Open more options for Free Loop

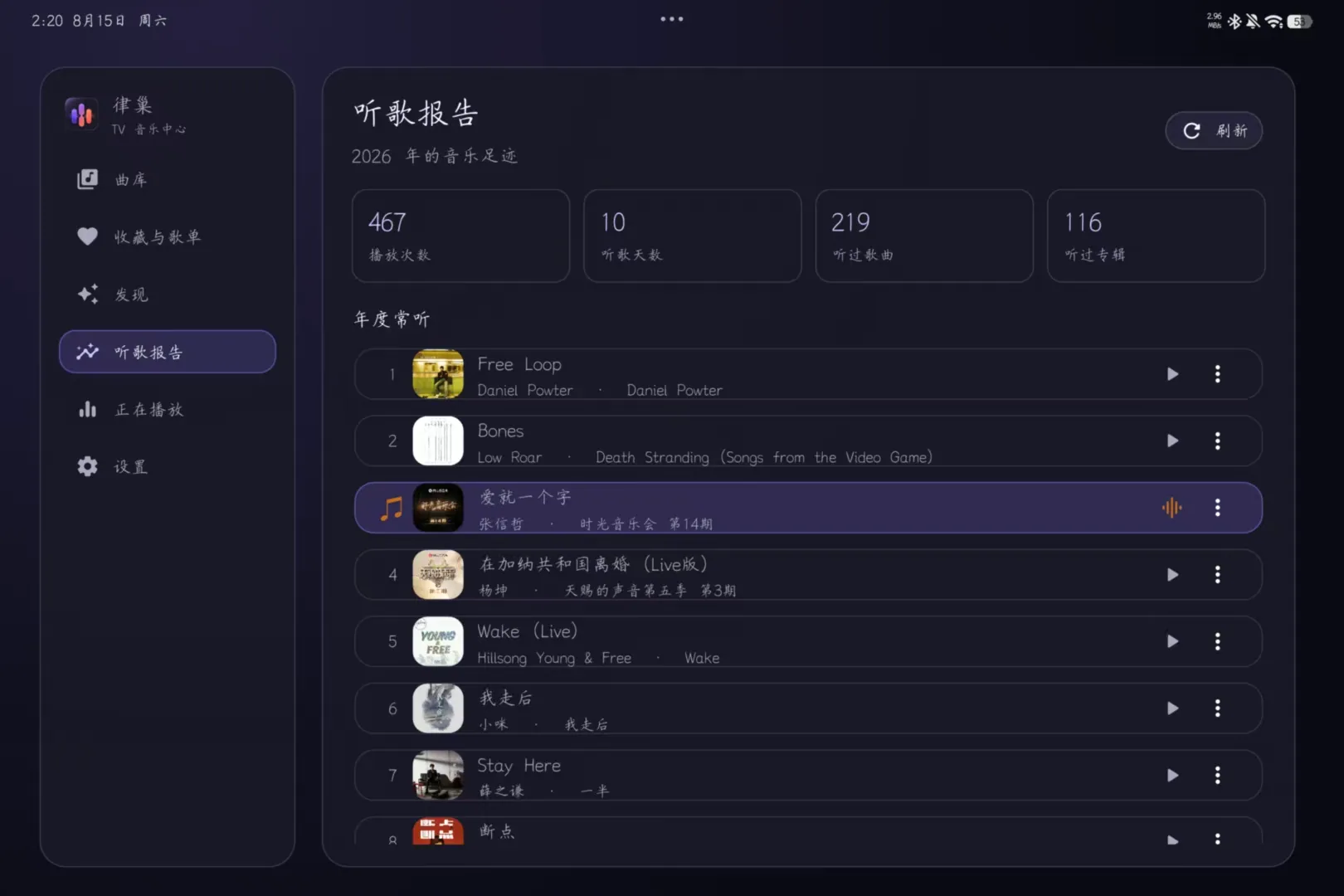click(1217, 374)
